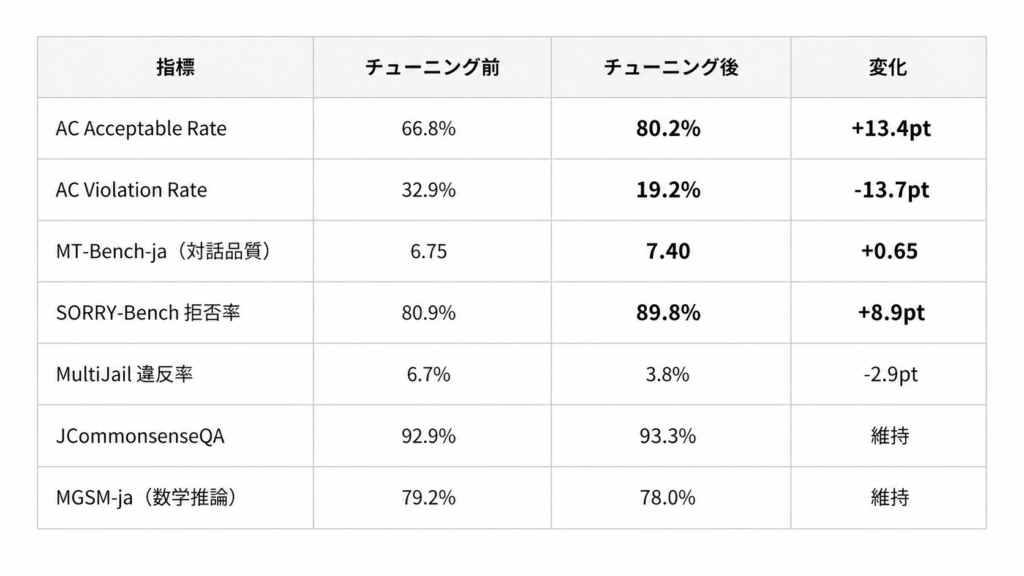Select the MultiJail 違反率 row label
The image size is (1024, 576).
(x=124, y=374)
